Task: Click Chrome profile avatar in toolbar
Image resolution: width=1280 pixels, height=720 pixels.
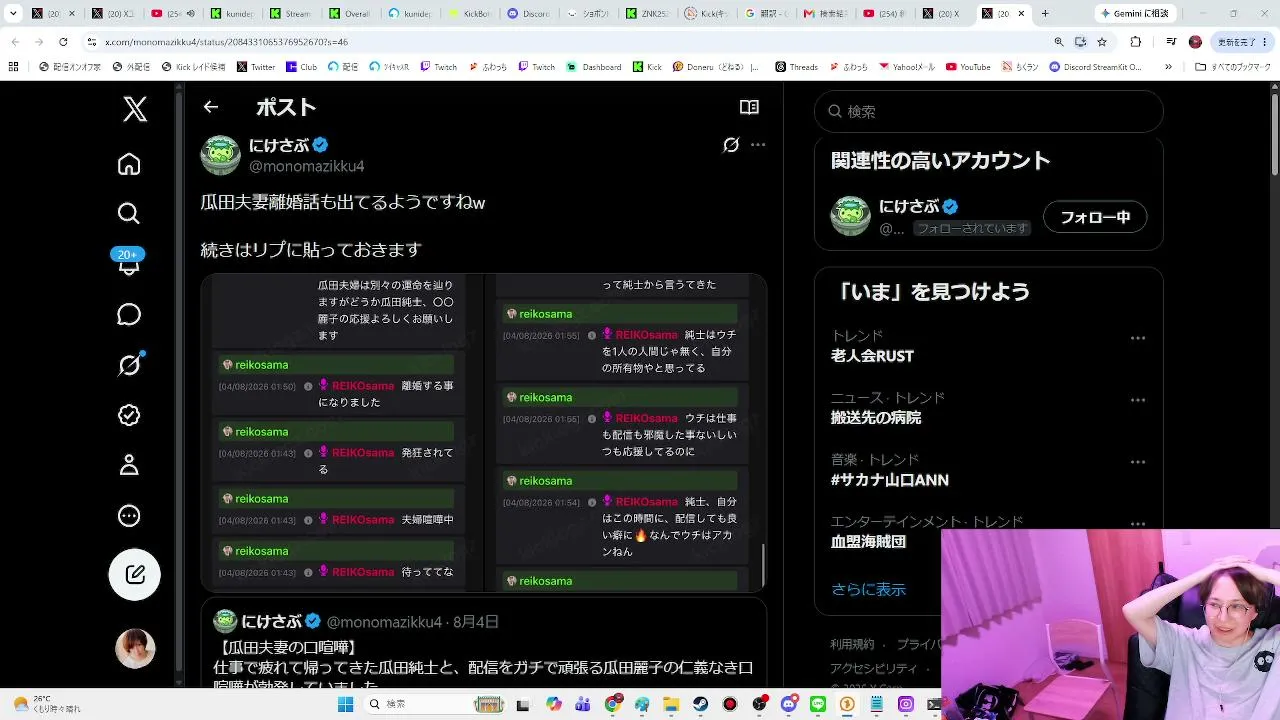Action: coord(1195,42)
